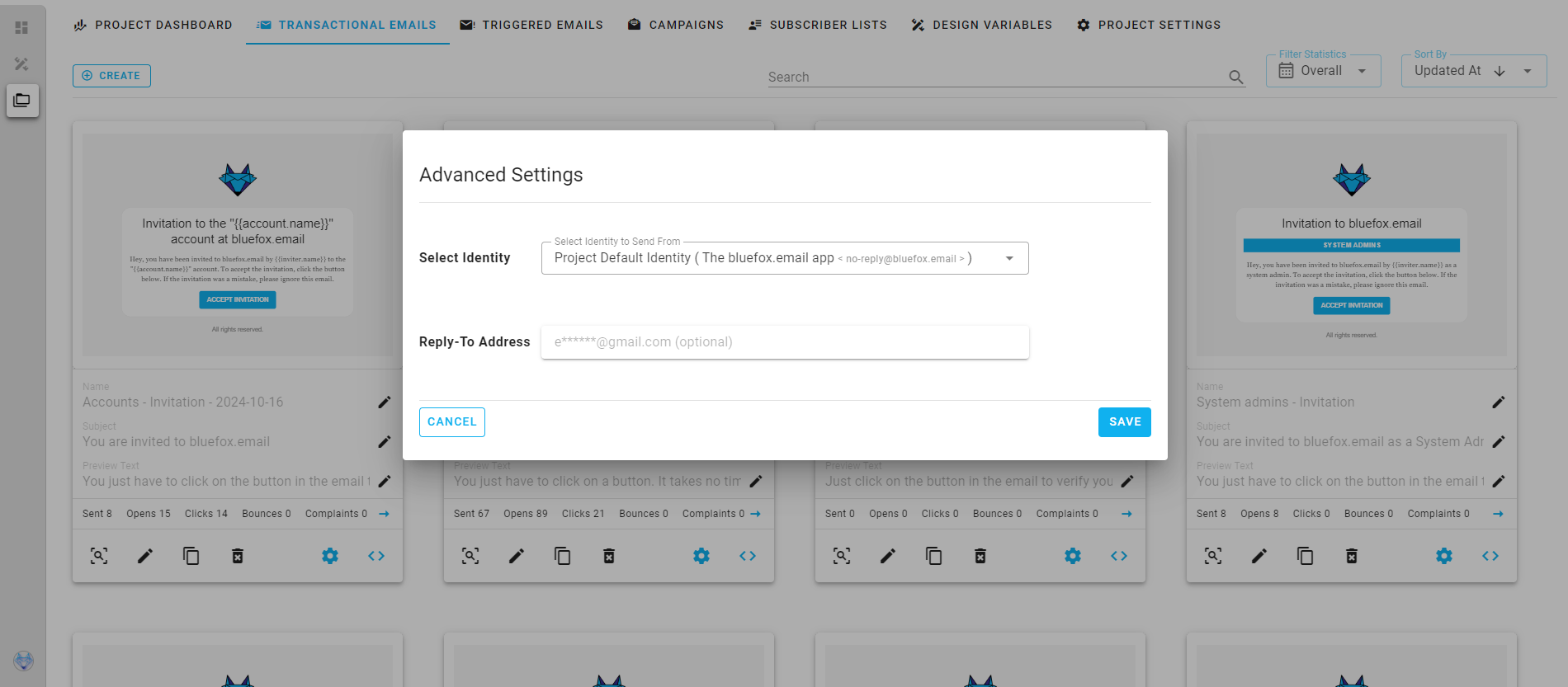Select the projects folder icon in the sidebar
The image size is (1568, 687).
point(22,101)
